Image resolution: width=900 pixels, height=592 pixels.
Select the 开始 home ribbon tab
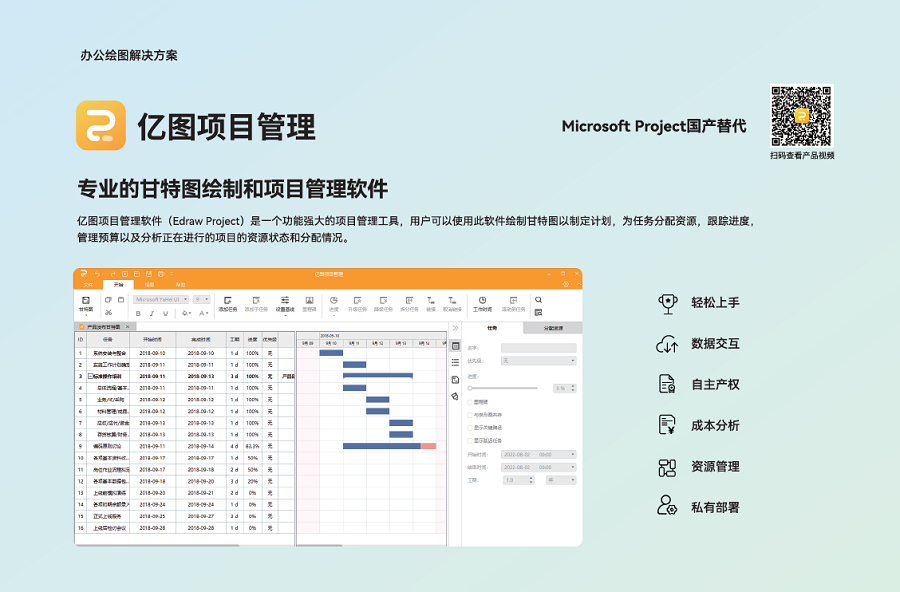tap(118, 285)
